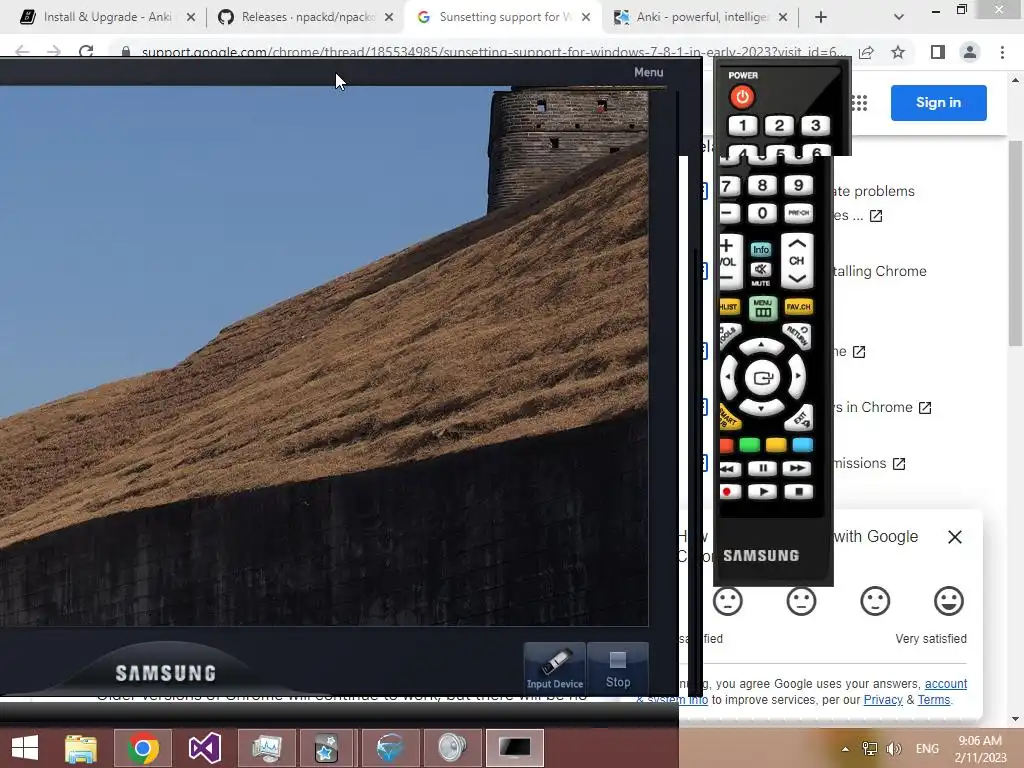Open the green MENU button on remote

763,308
